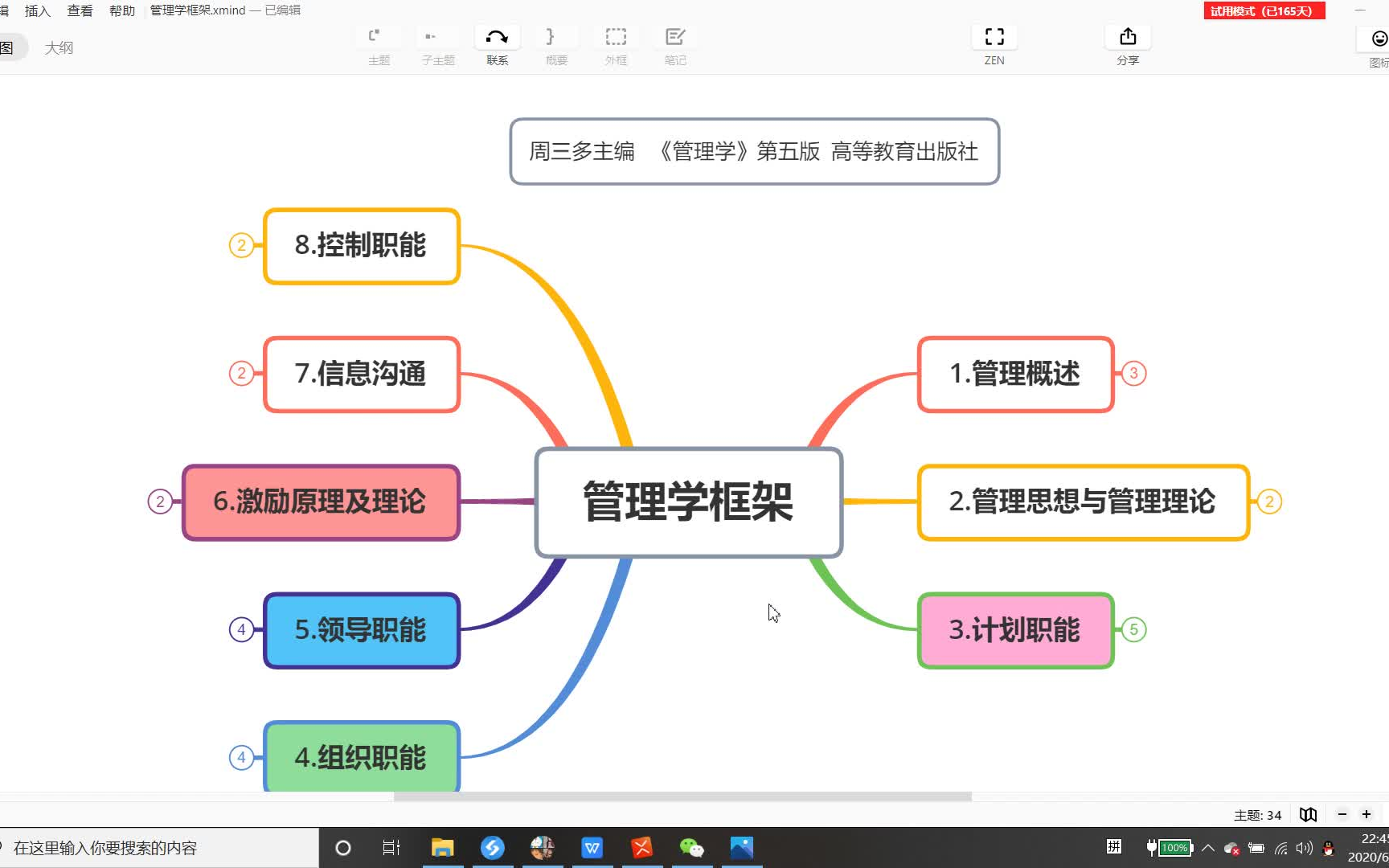Open the map overview icon in status bar
This screenshot has width=1389, height=868.
pyautogui.click(x=1308, y=814)
